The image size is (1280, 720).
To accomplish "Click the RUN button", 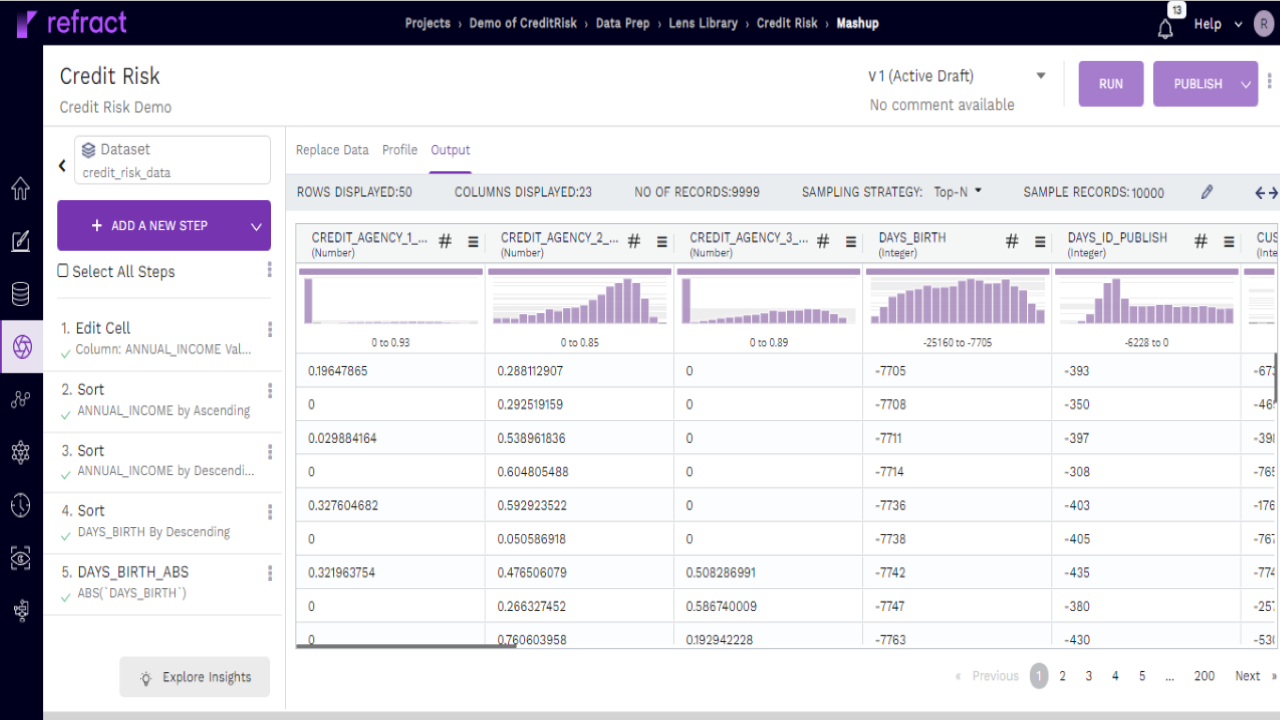I will [x=1110, y=83].
